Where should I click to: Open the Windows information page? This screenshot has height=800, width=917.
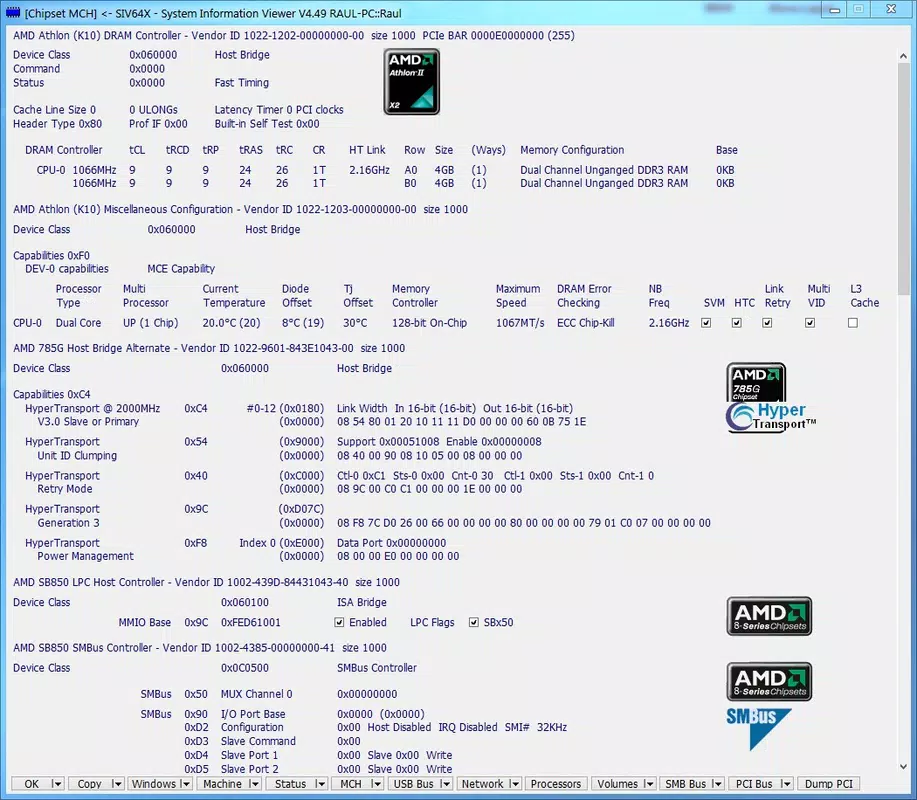pos(154,784)
